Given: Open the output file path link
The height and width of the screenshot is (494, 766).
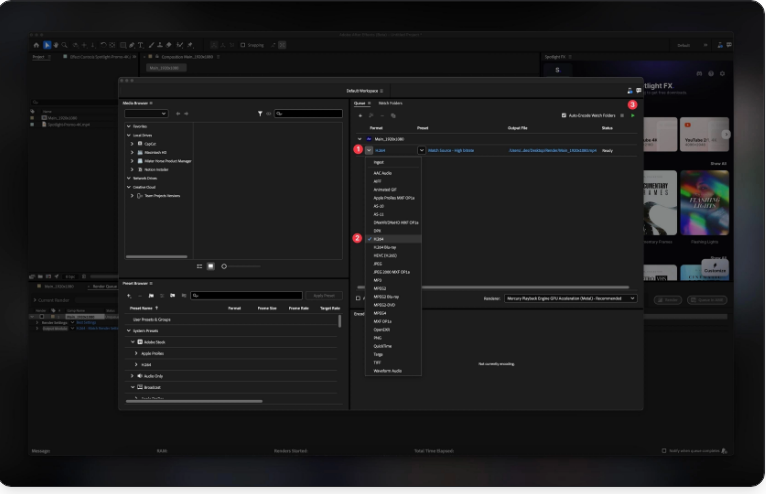Looking at the screenshot, I should 553,150.
